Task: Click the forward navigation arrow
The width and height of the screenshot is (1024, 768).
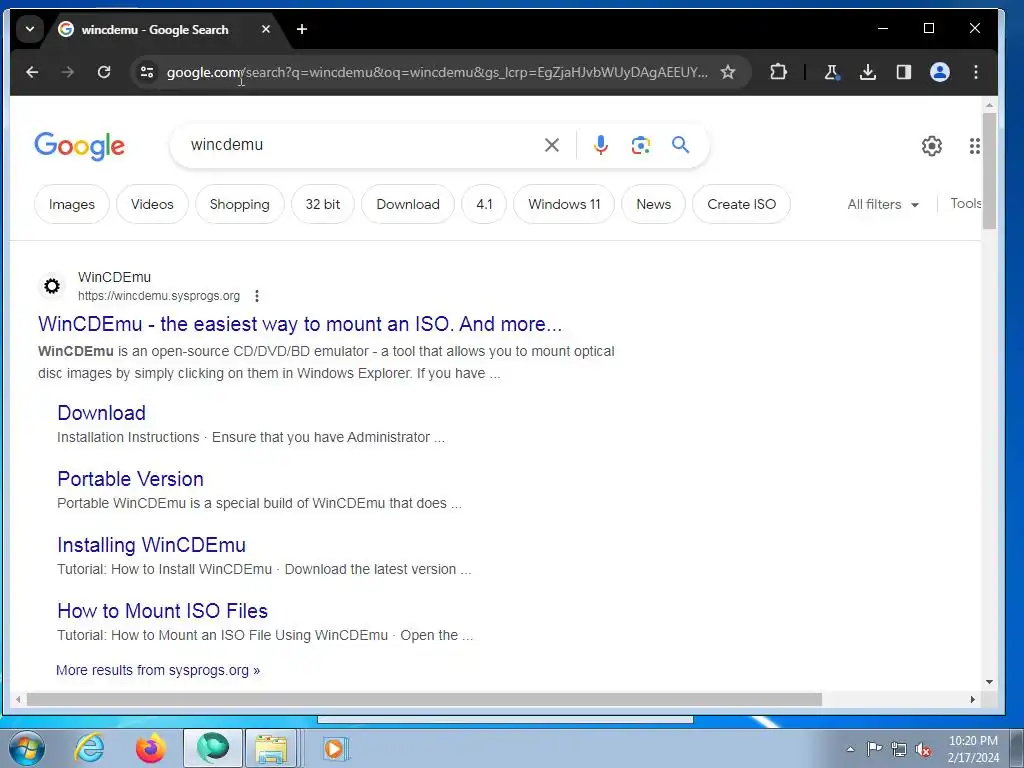Action: [67, 72]
